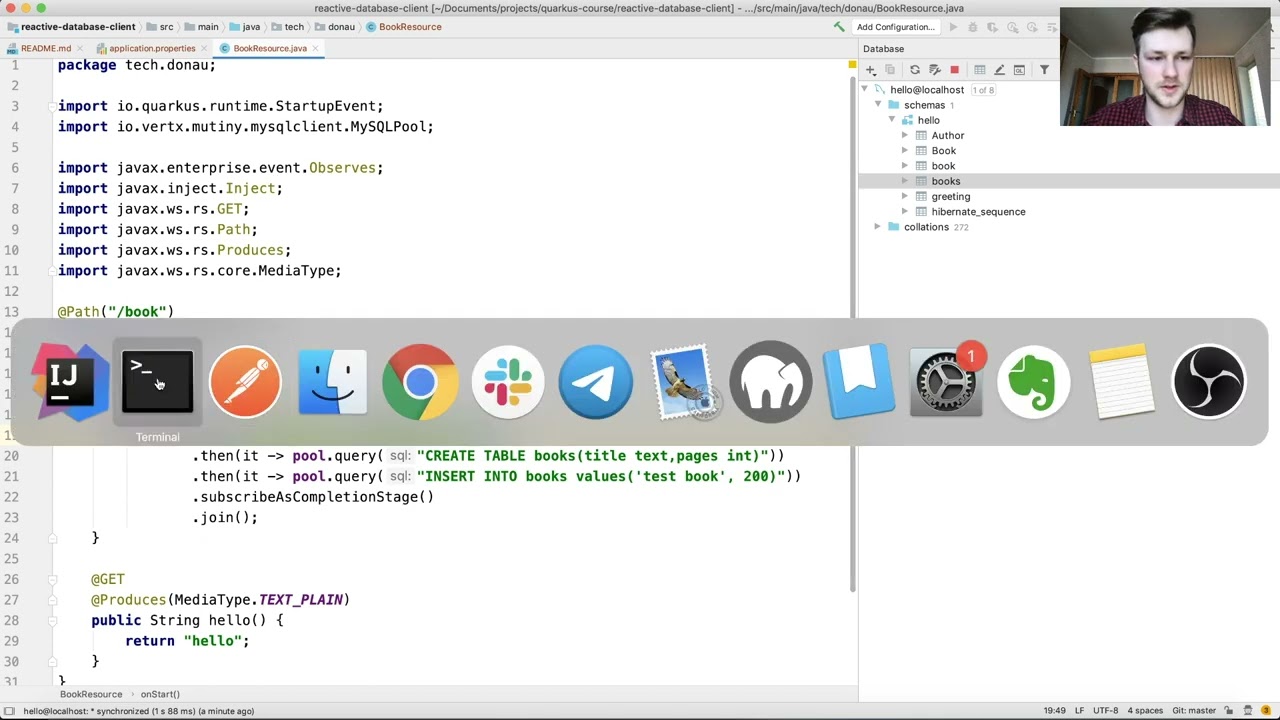Click the Debug bug icon in toolbar
The height and width of the screenshot is (720, 1280).
[x=972, y=27]
